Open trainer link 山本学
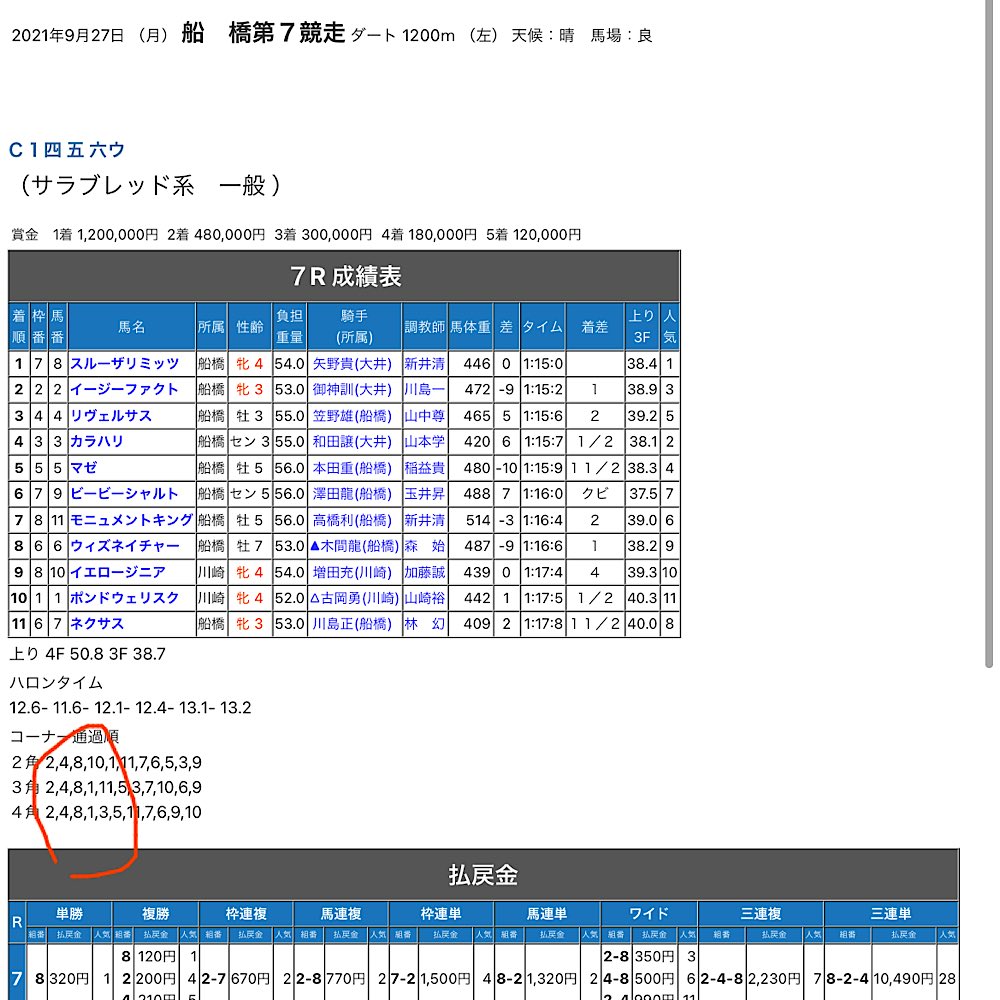 (x=424, y=441)
